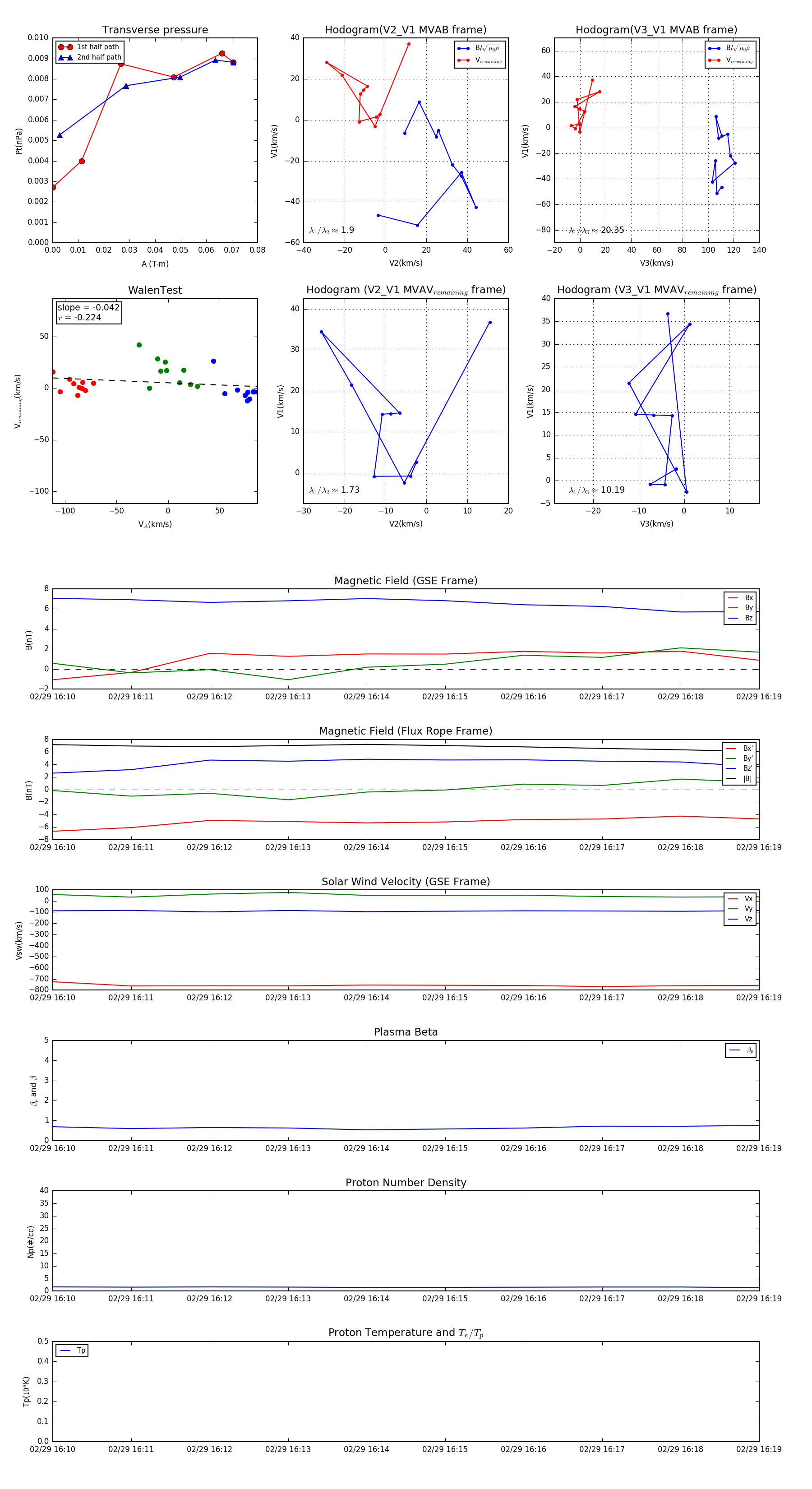
Task: Click the λ1/λ3 ≈ 10.19 annotation text
Action: [596, 490]
